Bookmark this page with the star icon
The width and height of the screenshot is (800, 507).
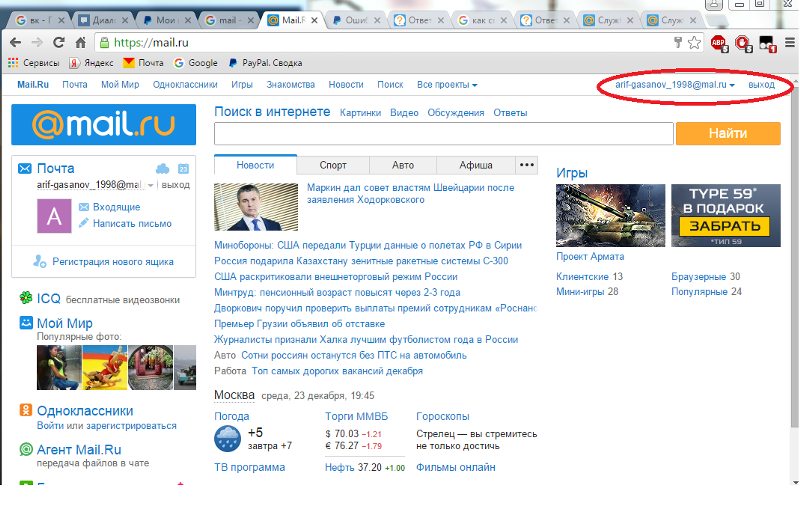[694, 42]
